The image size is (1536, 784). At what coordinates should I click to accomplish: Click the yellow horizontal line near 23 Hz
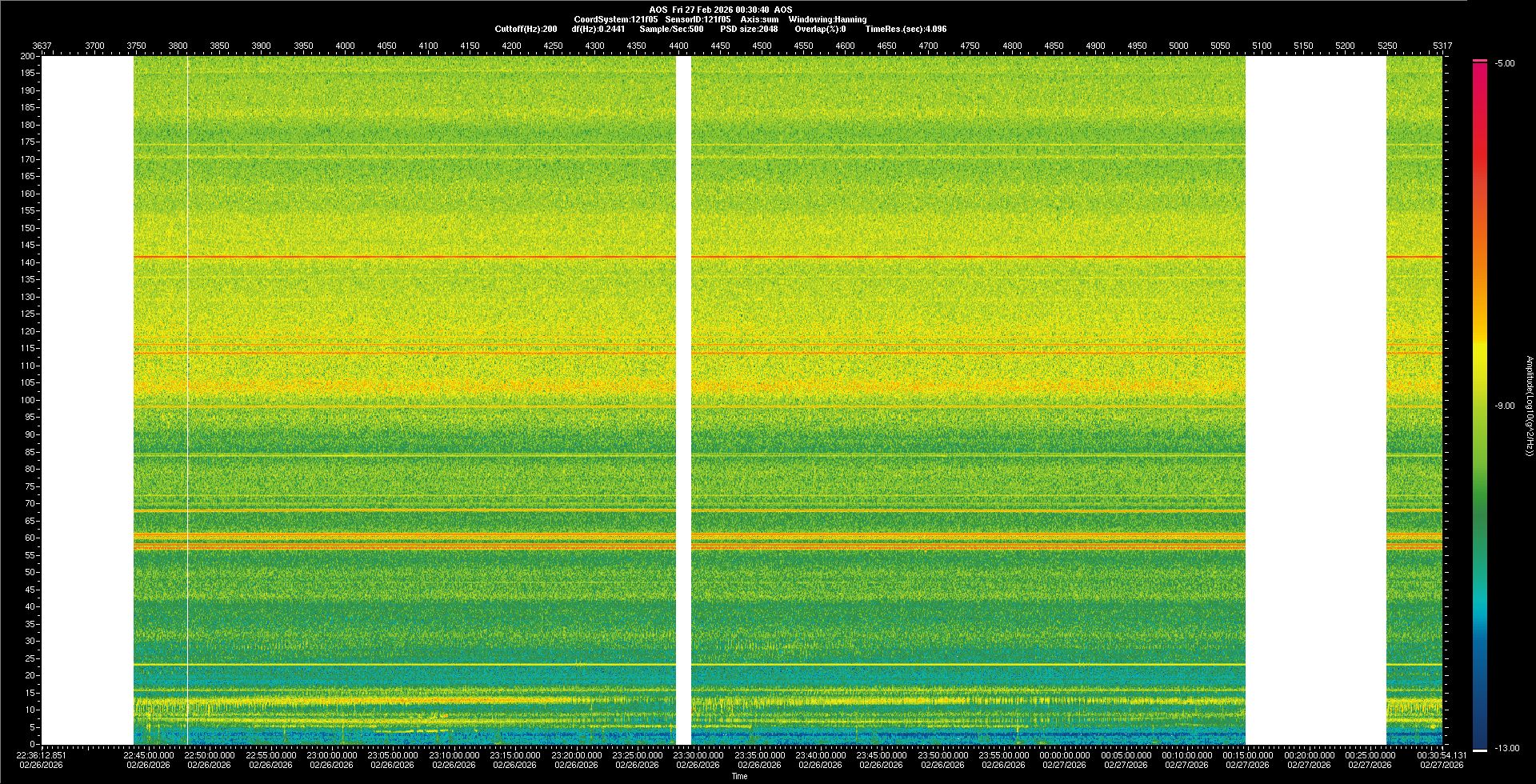[400, 665]
